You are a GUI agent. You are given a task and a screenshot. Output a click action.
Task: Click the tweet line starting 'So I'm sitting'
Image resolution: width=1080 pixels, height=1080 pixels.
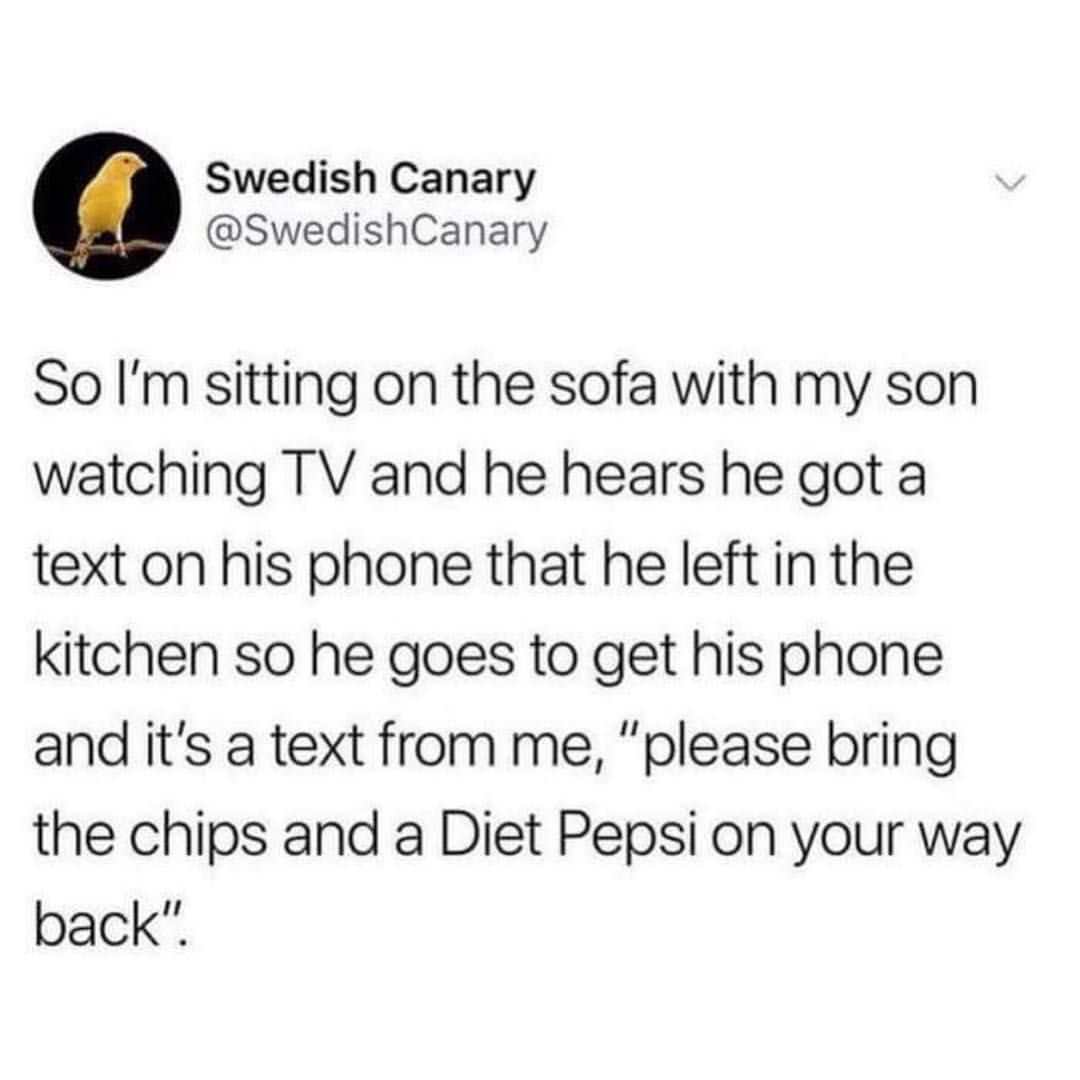(x=506, y=386)
